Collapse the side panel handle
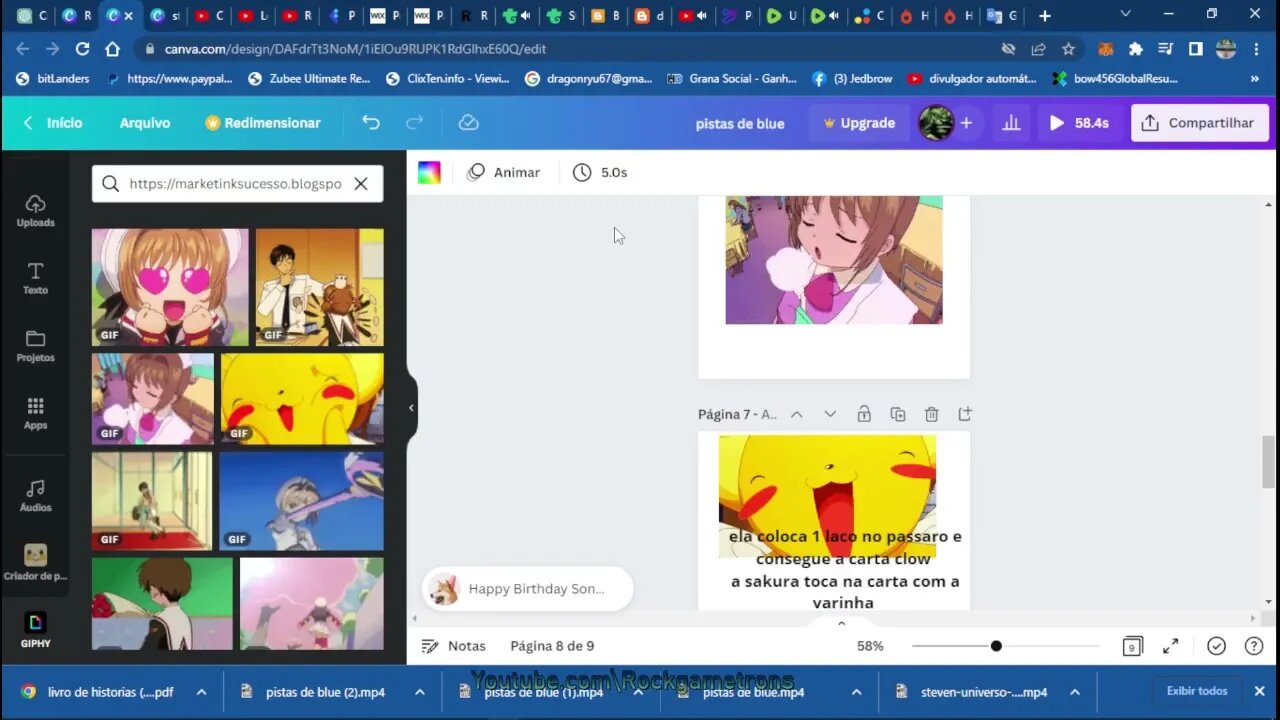Viewport: 1280px width, 720px height. [411, 408]
